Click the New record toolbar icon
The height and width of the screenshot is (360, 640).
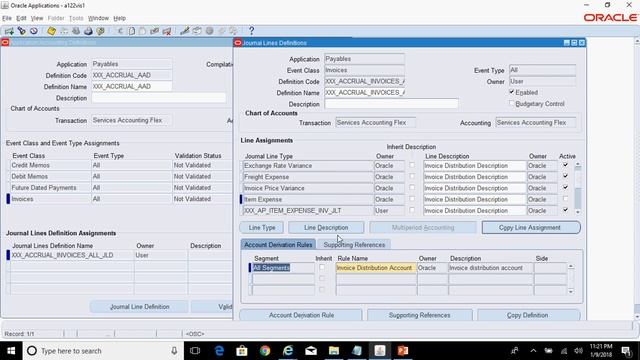pos(9,31)
